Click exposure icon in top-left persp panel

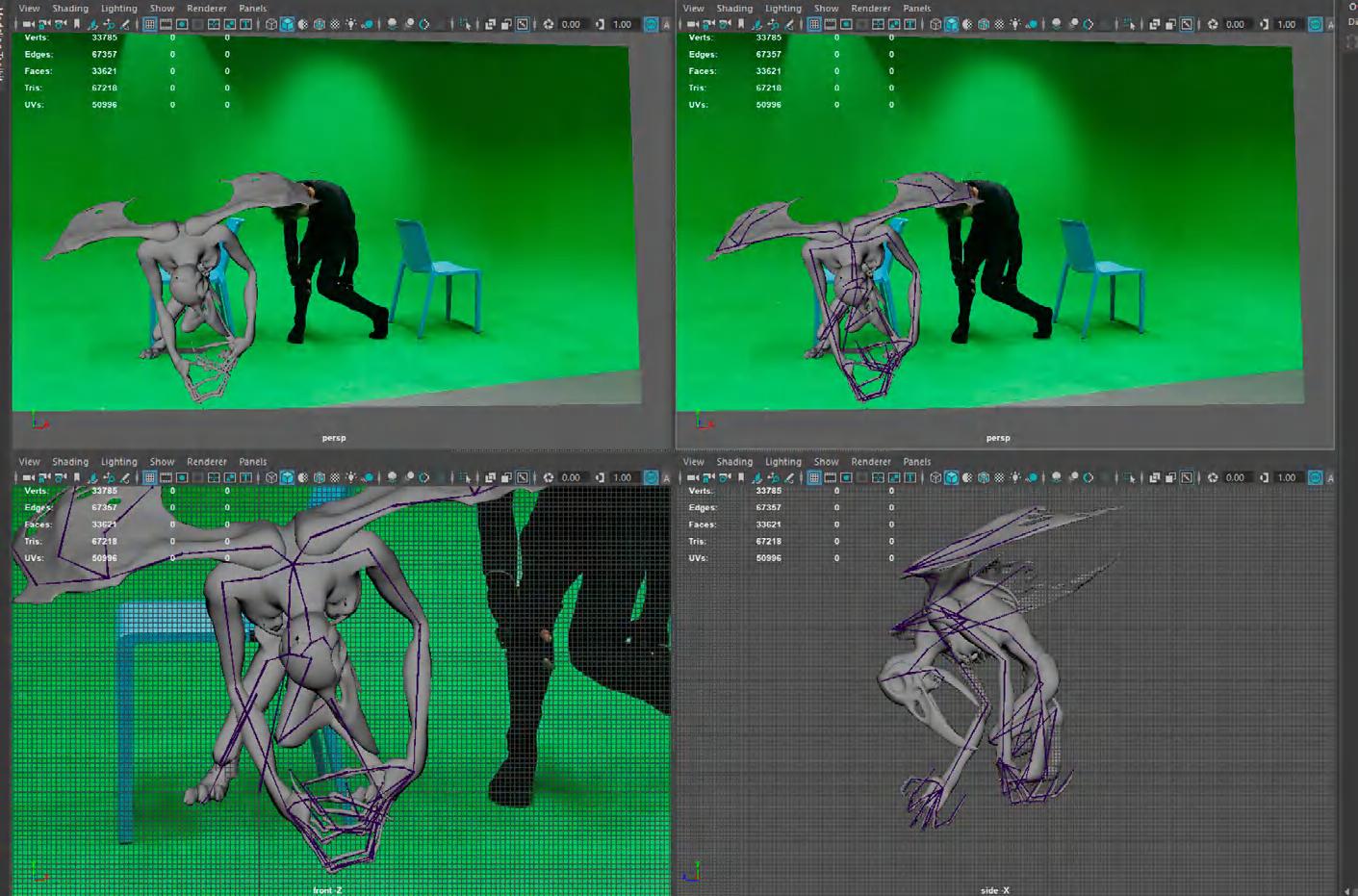(549, 24)
